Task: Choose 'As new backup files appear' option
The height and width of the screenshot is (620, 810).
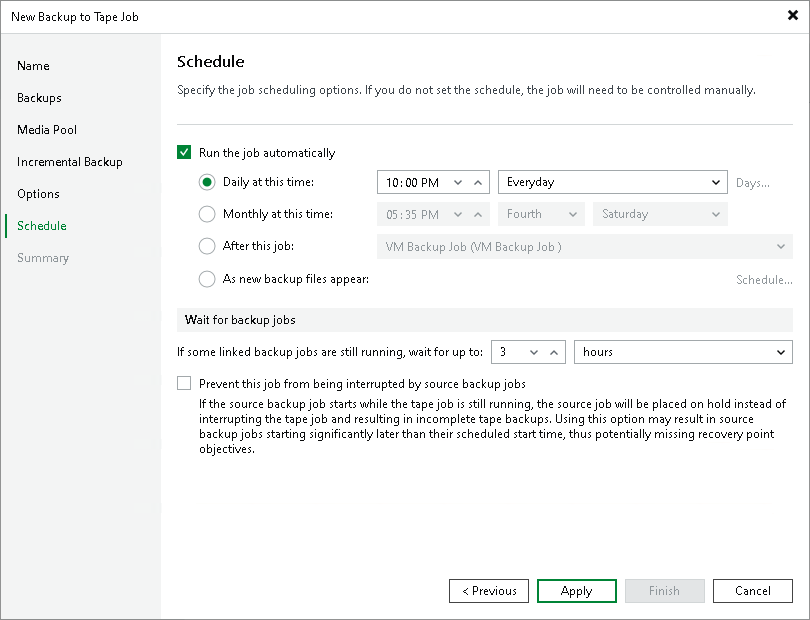Action: coord(207,279)
